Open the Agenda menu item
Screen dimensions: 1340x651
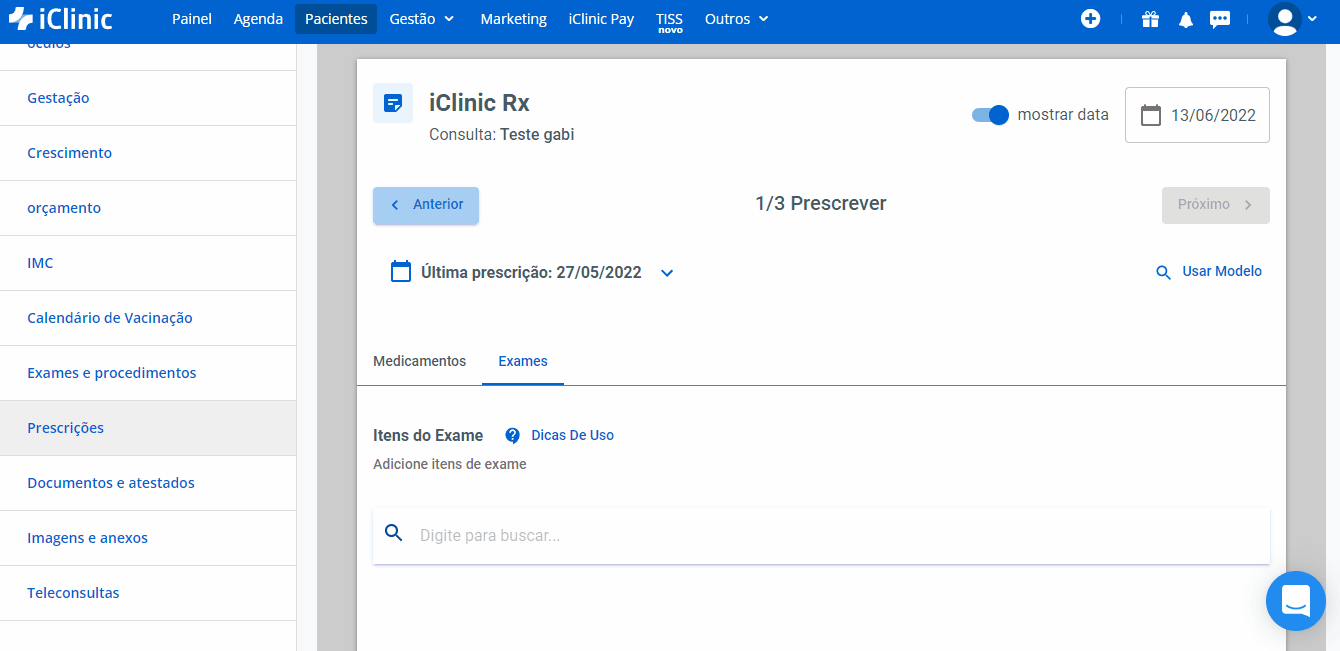pos(258,19)
